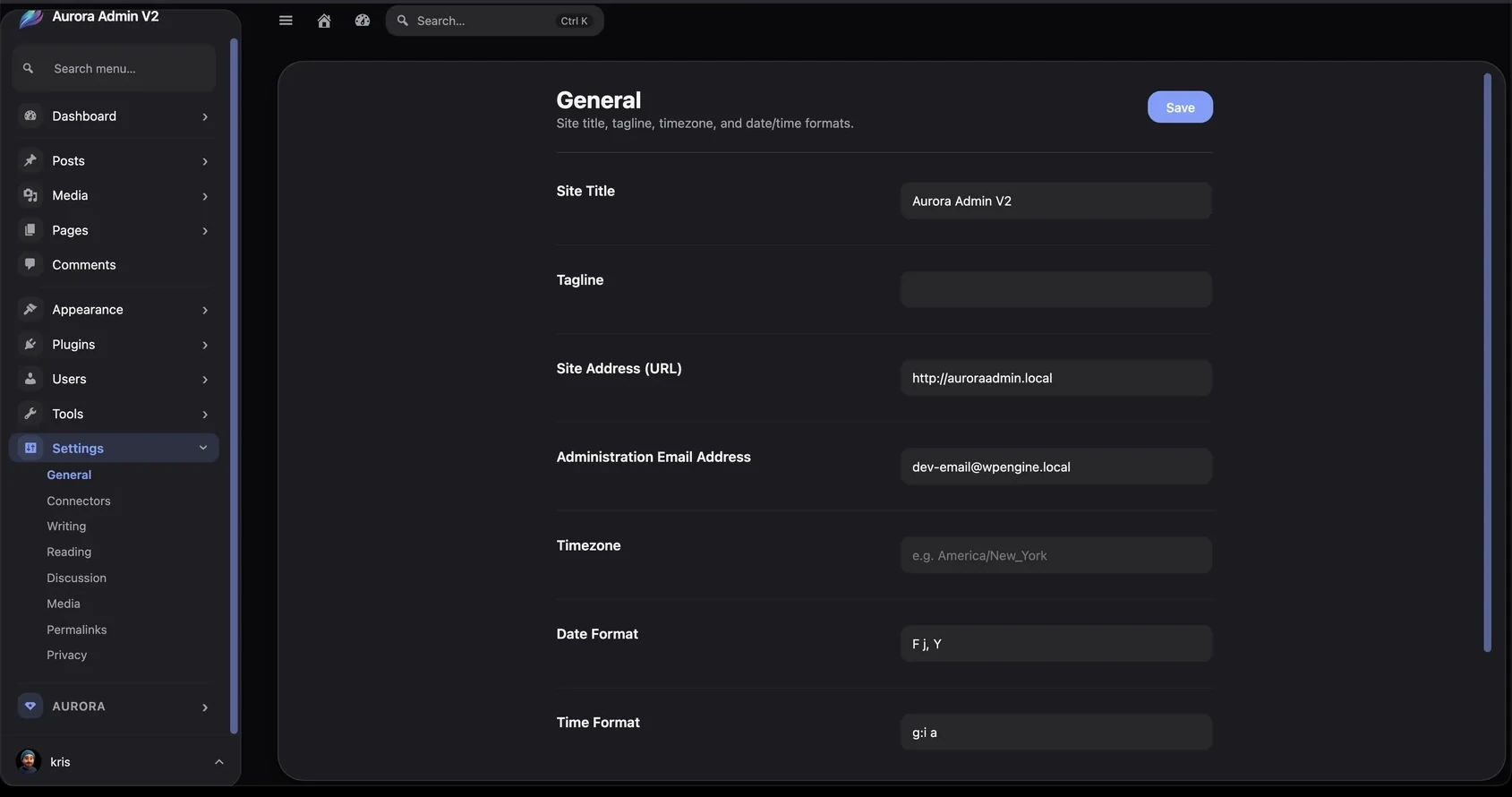
Task: Click the main content vertical scrollbar
Action: pos(1488,363)
